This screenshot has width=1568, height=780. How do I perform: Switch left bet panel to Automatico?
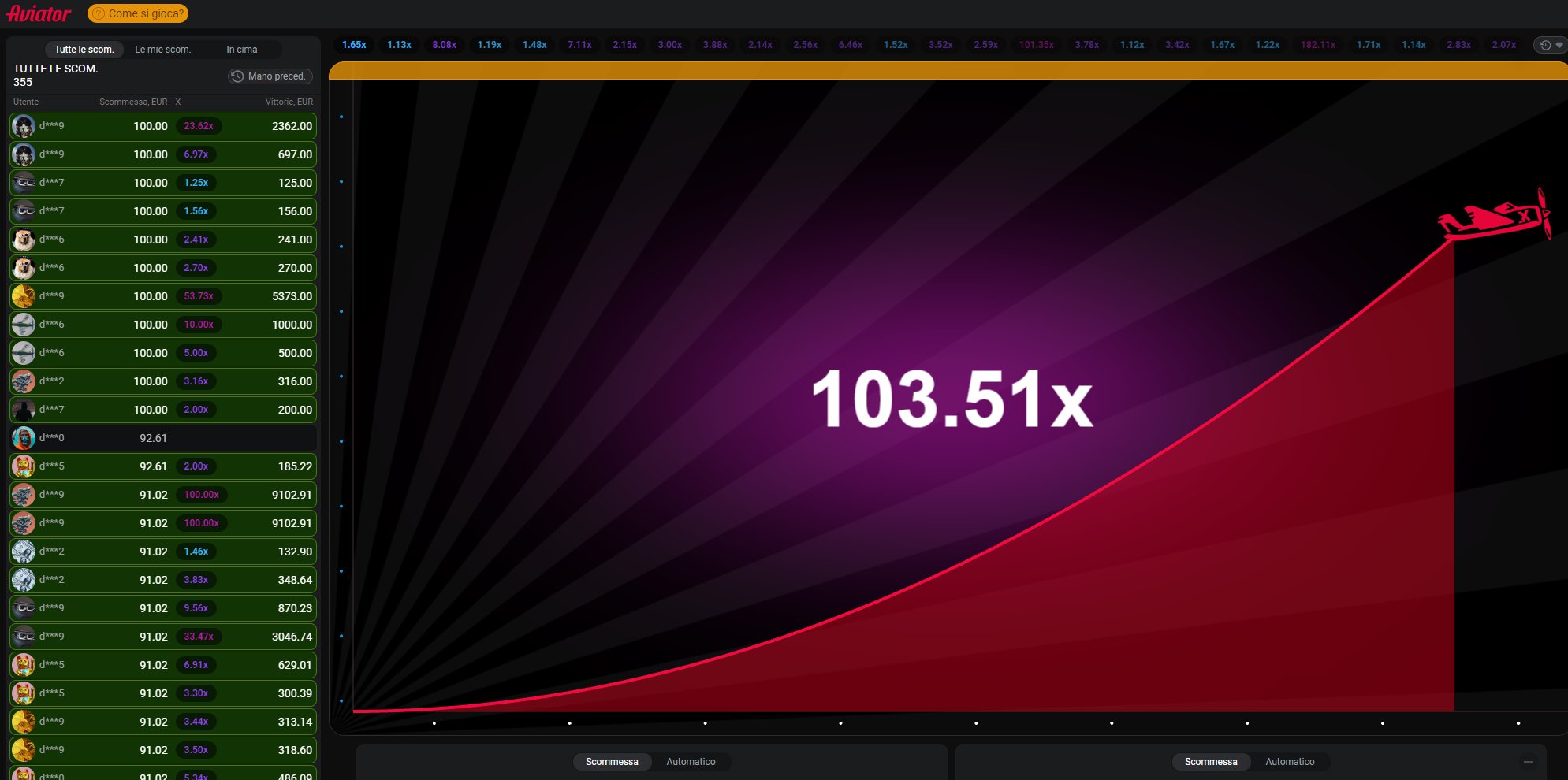(x=691, y=762)
